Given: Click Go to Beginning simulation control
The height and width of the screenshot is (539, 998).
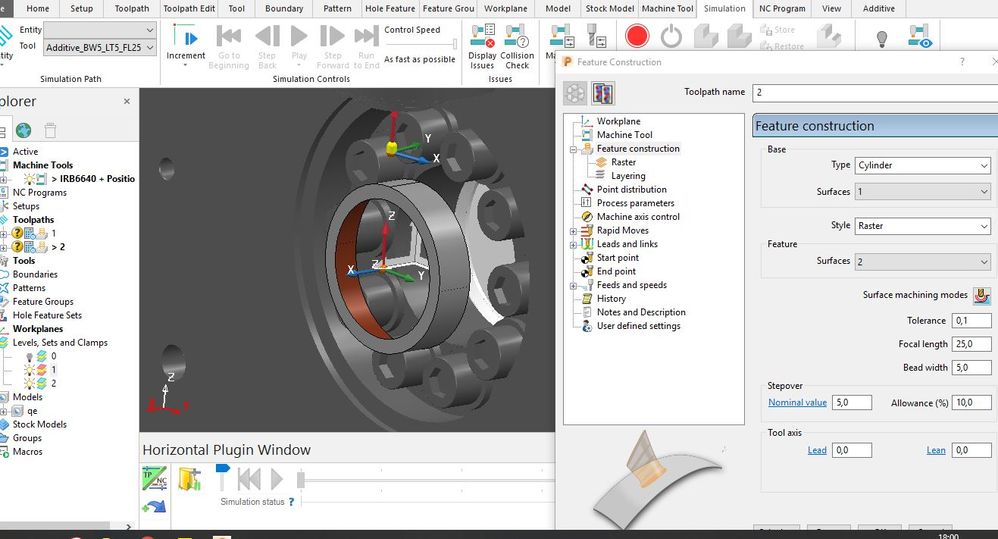Looking at the screenshot, I should pos(228,46).
